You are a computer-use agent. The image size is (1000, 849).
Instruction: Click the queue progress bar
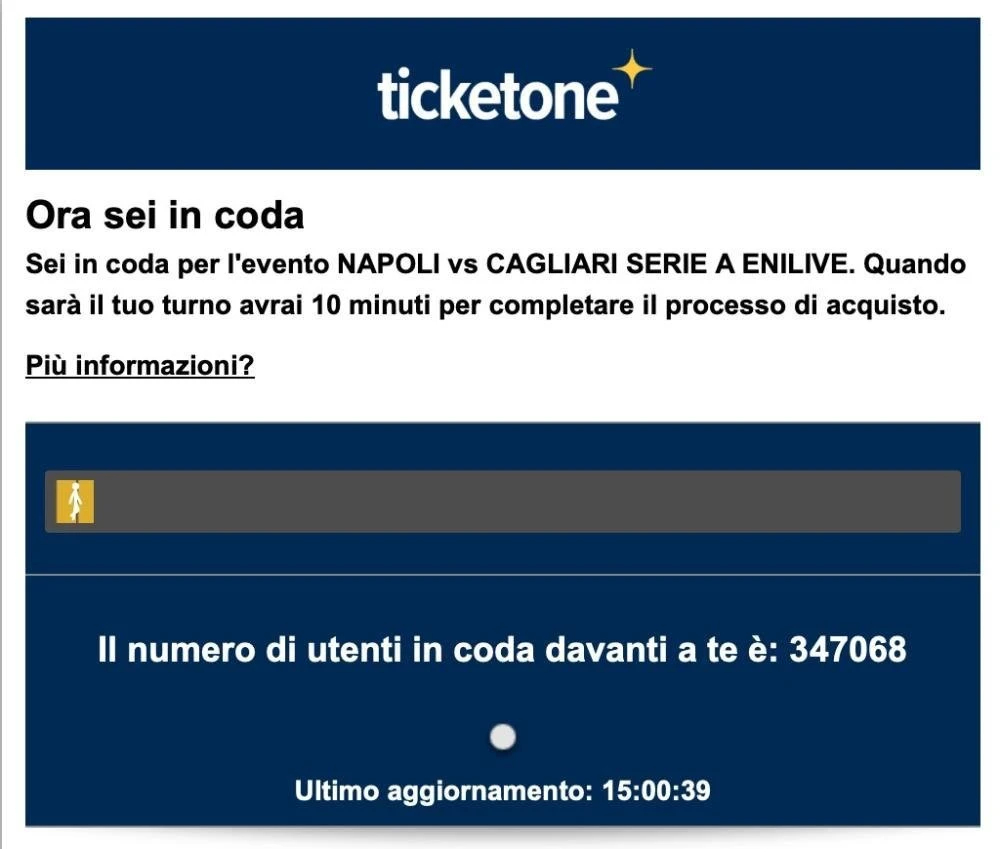click(500, 501)
